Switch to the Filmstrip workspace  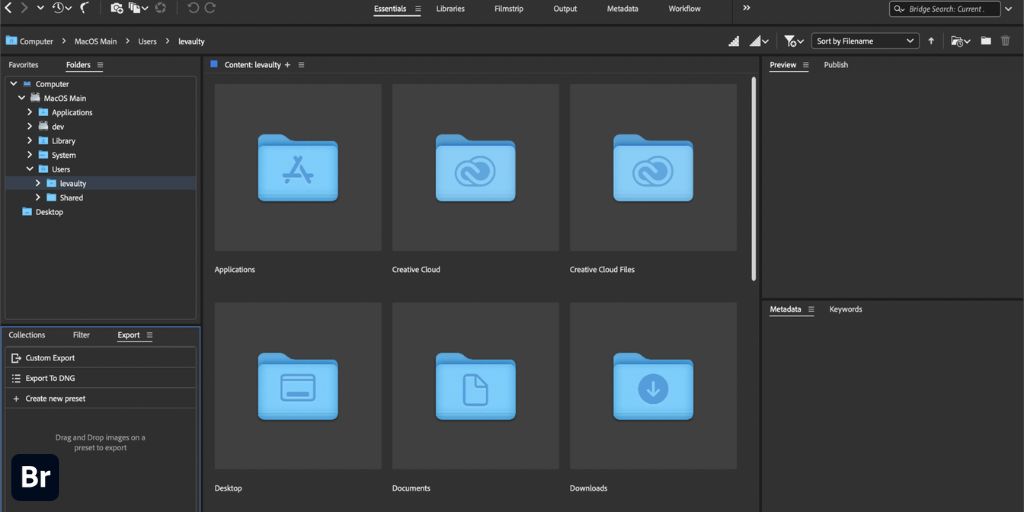pyautogui.click(x=509, y=9)
